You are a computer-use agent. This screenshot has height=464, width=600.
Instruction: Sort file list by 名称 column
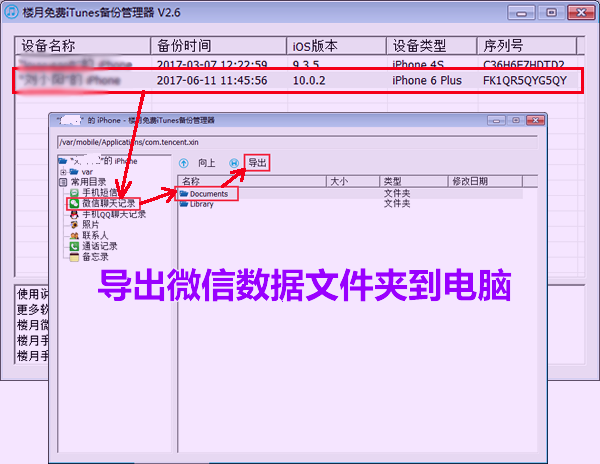252,181
